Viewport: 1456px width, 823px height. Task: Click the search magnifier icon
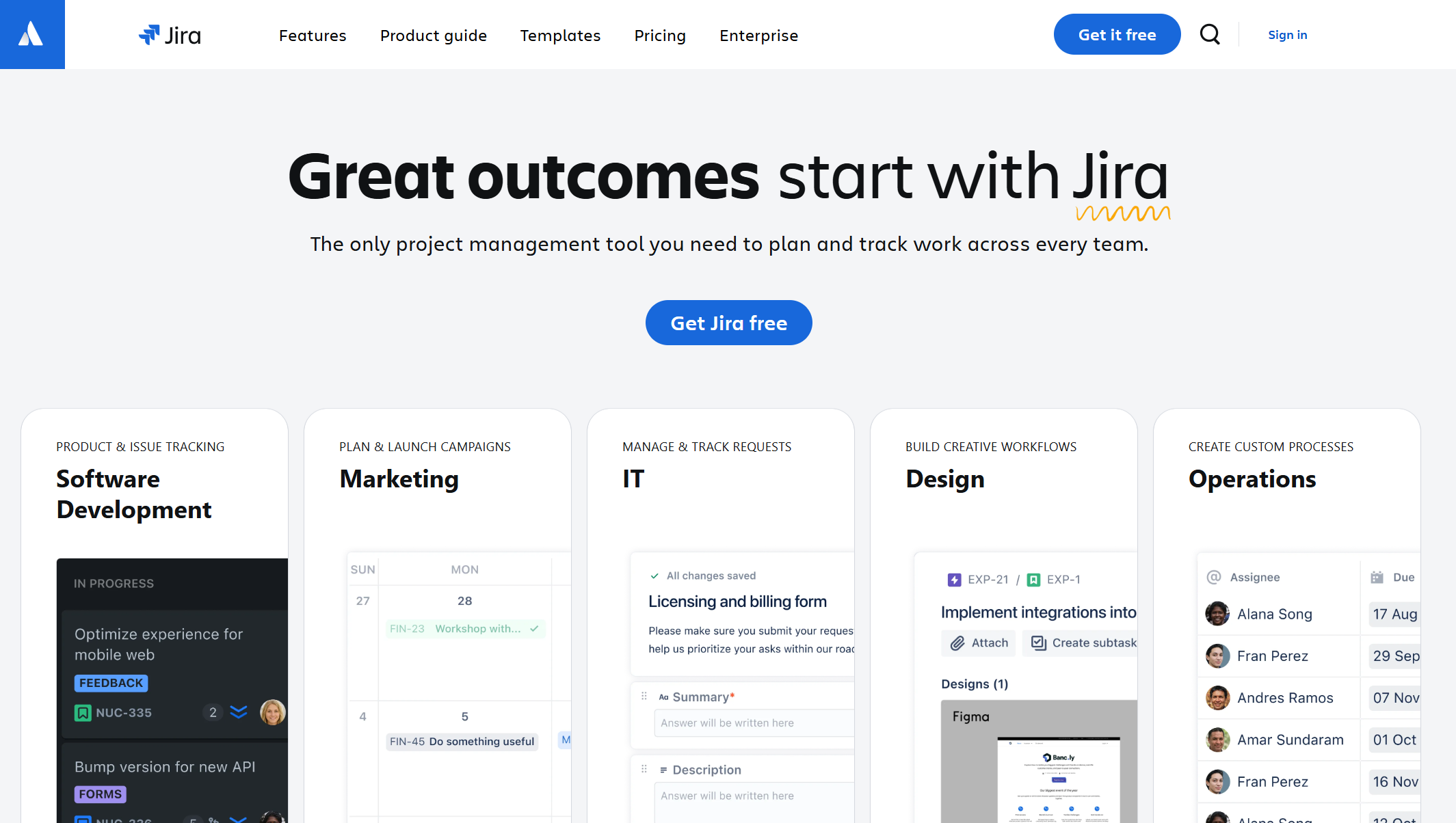tap(1210, 34)
